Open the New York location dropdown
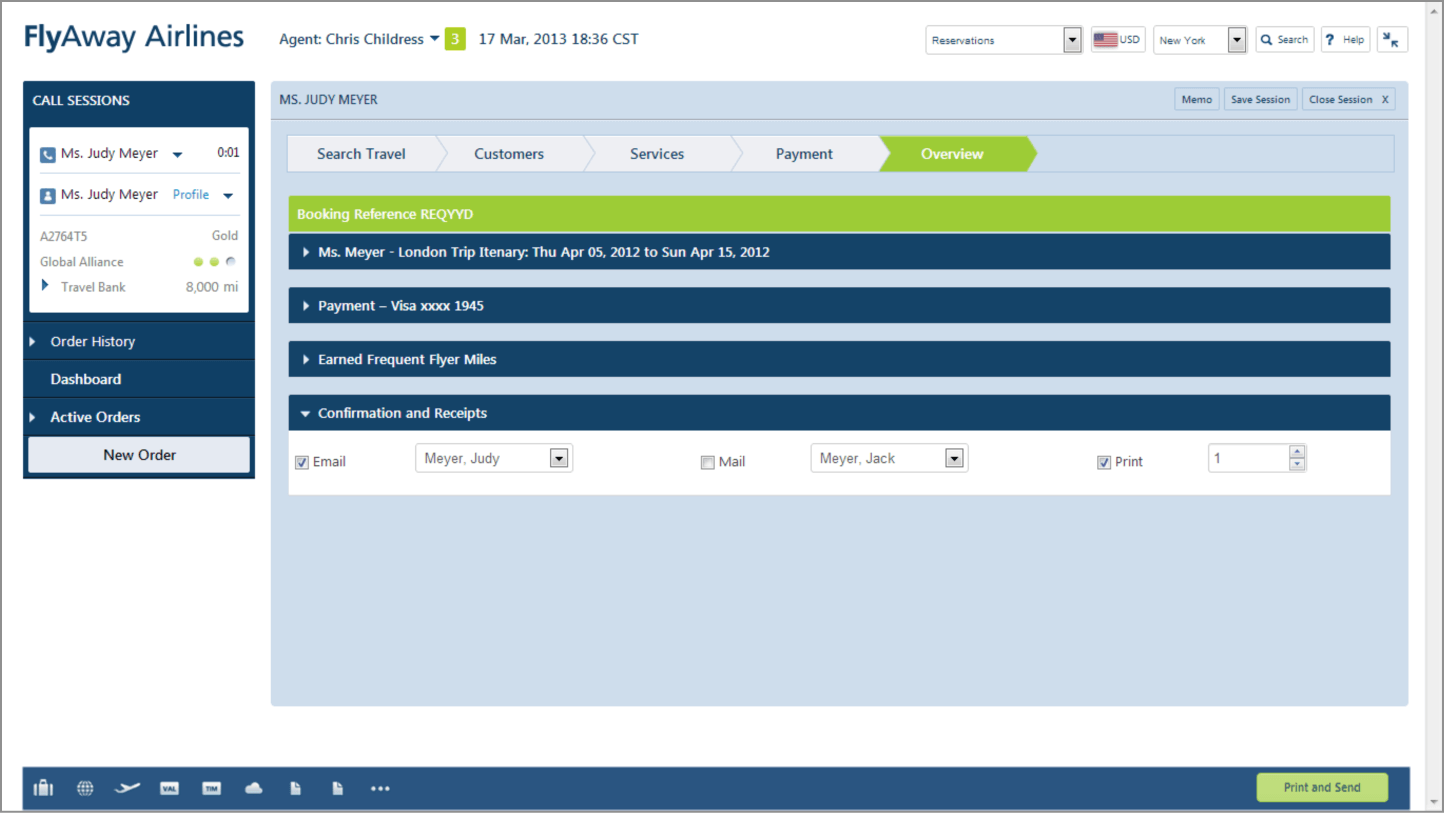The height and width of the screenshot is (814, 1444). (1236, 40)
